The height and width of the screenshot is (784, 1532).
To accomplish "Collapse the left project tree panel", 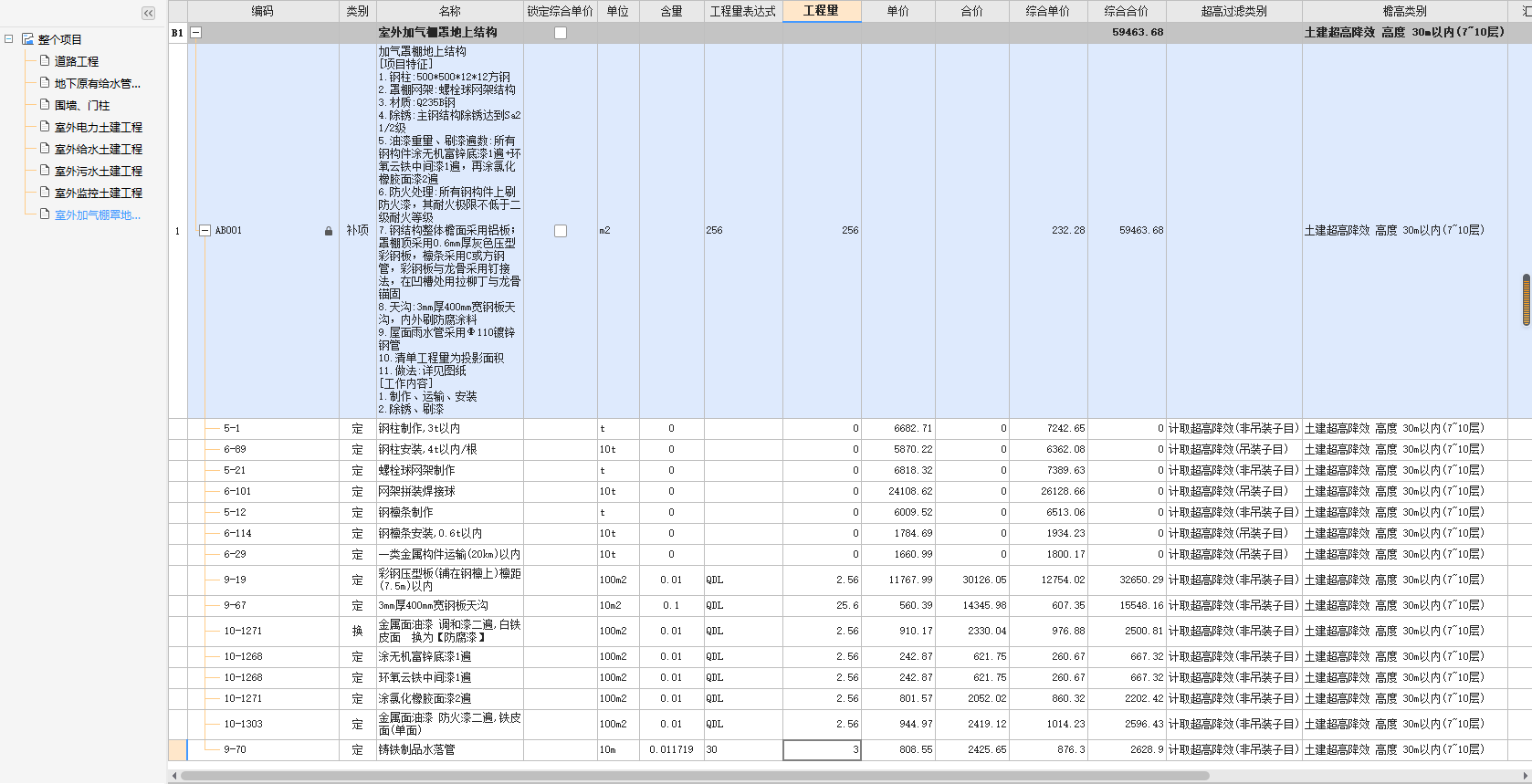I will pos(148,13).
